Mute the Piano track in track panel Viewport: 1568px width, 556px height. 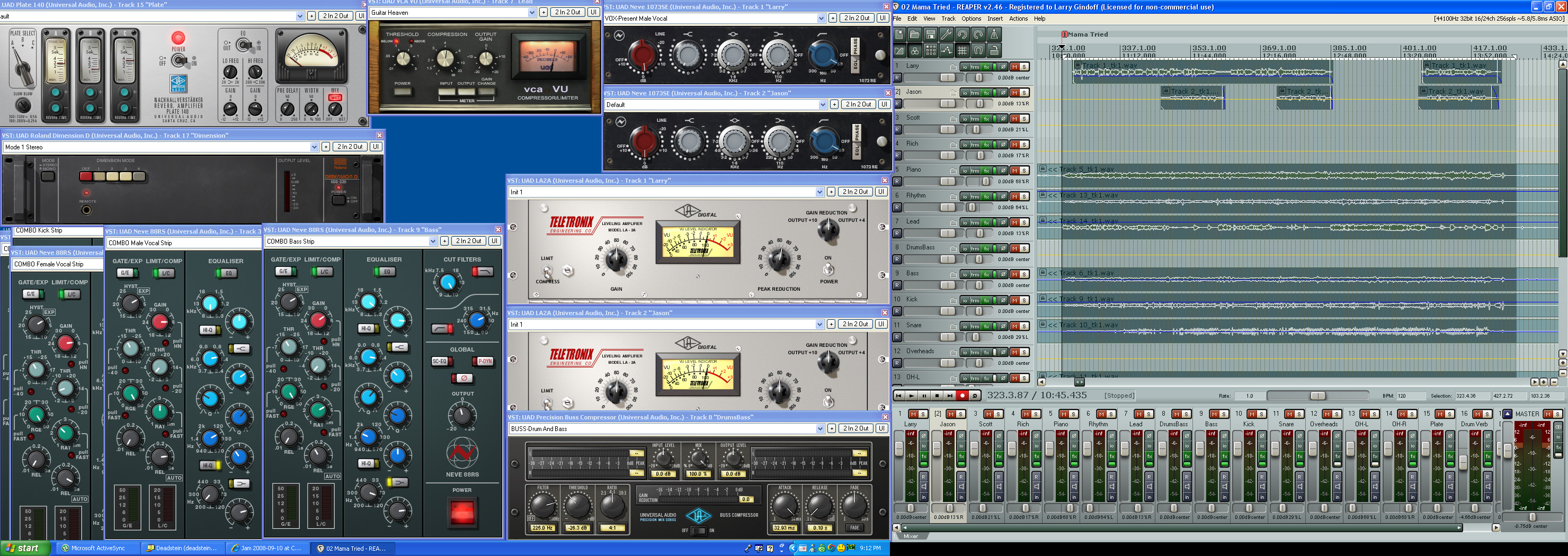click(1014, 171)
